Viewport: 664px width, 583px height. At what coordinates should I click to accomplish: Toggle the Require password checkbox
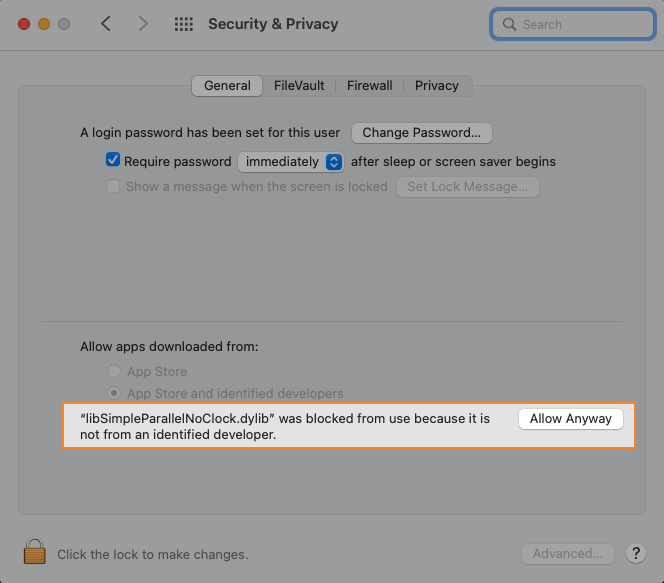[113, 161]
